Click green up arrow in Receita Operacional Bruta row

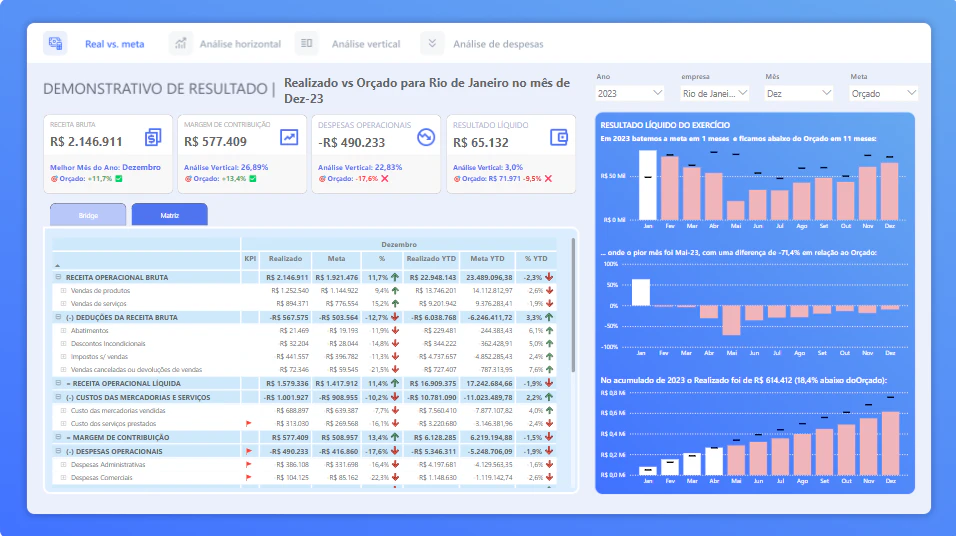tap(395, 277)
